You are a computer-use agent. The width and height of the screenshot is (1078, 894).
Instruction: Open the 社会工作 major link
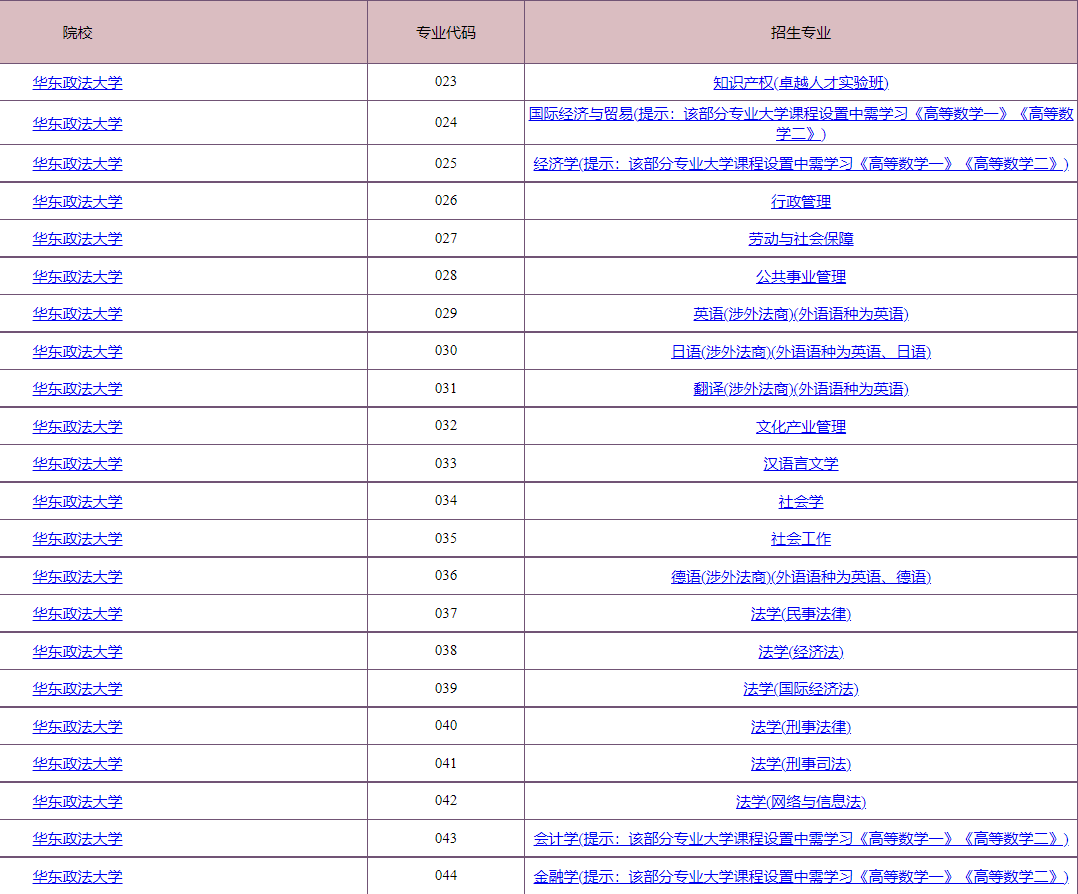pyautogui.click(x=800, y=538)
